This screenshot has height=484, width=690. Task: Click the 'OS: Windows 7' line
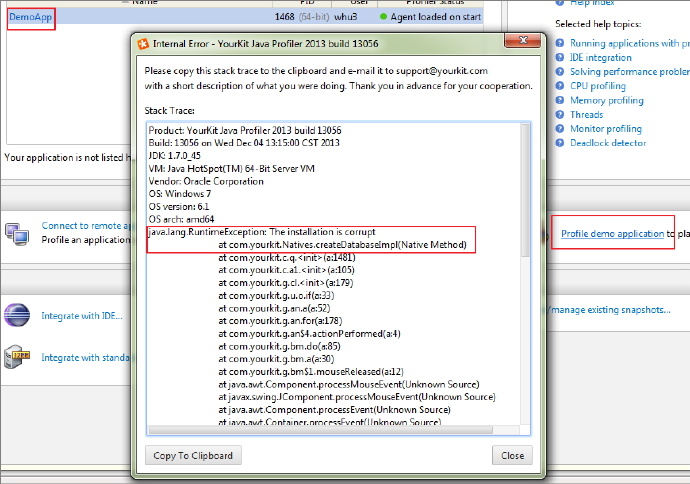180,194
